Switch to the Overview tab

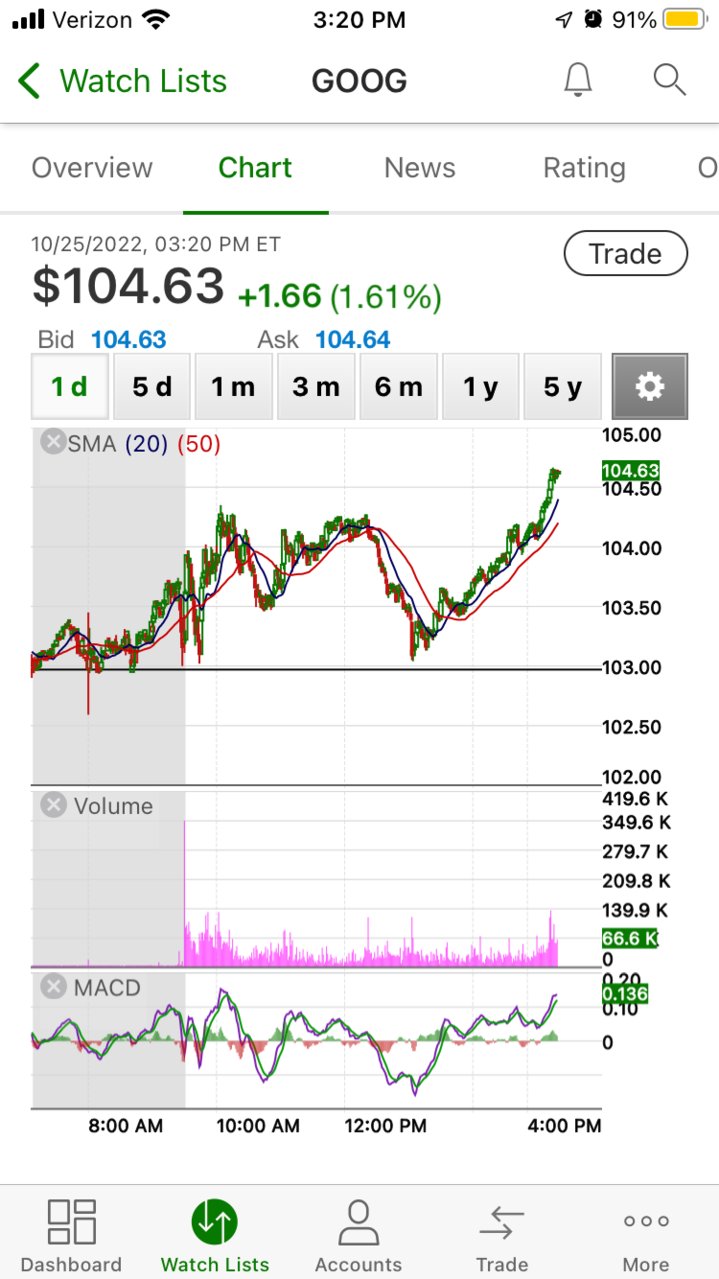click(92, 168)
